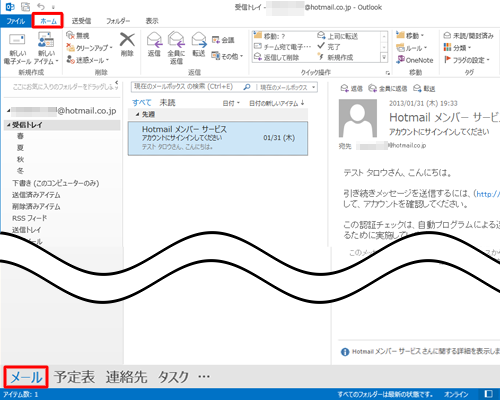Open the ファイル tab
This screenshot has height=400, width=500.
[16, 21]
